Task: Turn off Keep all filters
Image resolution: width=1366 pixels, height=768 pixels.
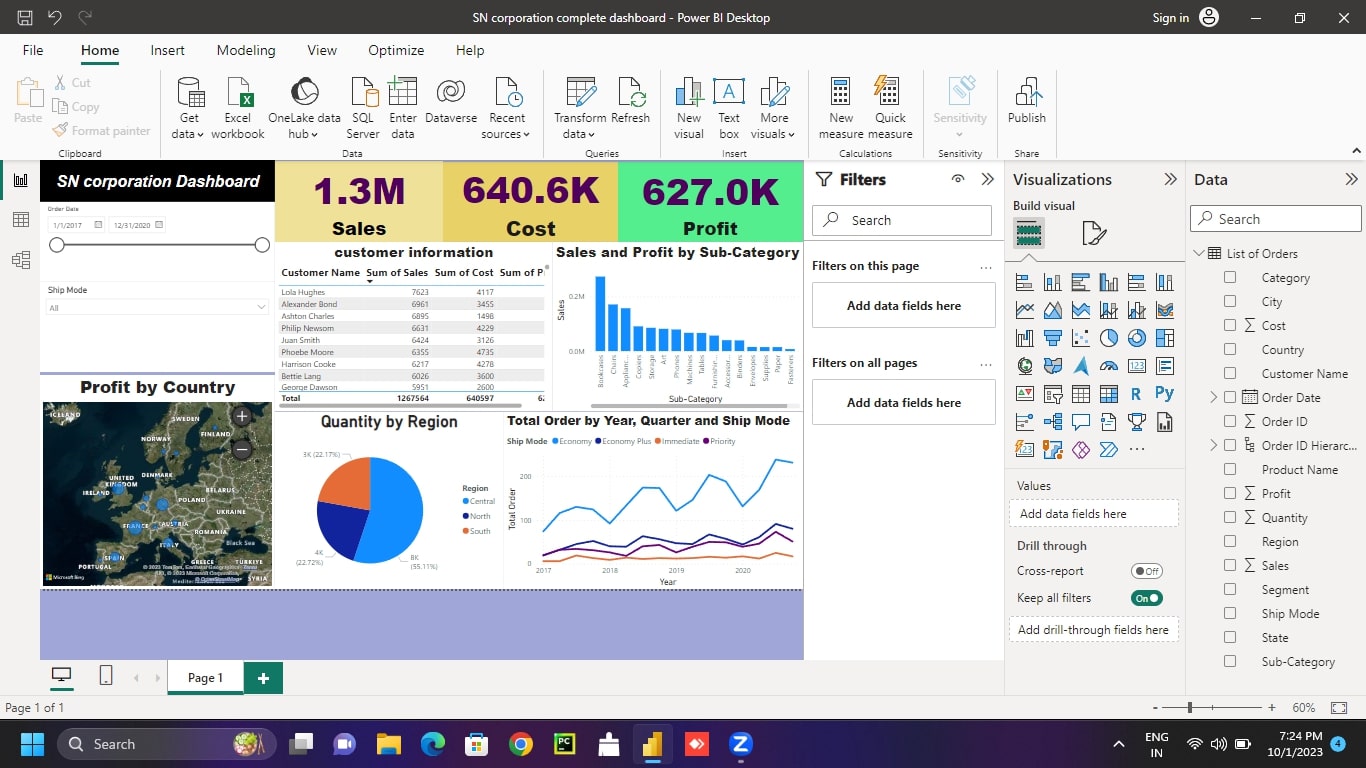Action: (1146, 598)
